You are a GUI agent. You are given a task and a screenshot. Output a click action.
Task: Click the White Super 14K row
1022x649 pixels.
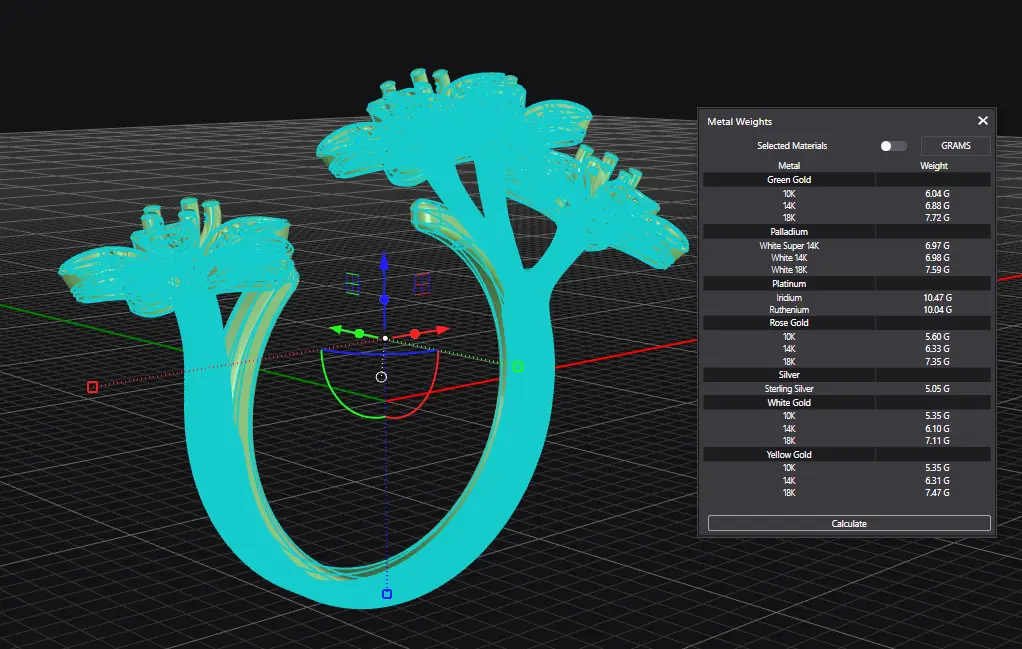847,246
